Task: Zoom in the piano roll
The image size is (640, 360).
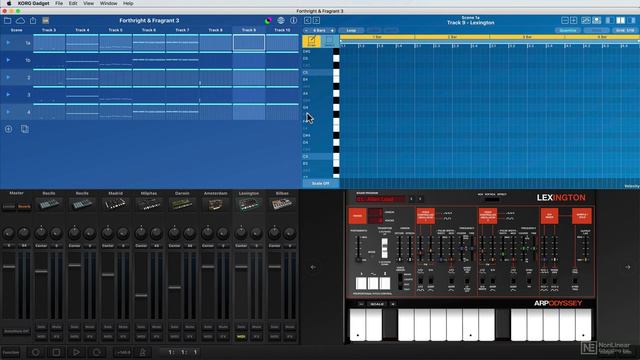Action: [x=573, y=20]
